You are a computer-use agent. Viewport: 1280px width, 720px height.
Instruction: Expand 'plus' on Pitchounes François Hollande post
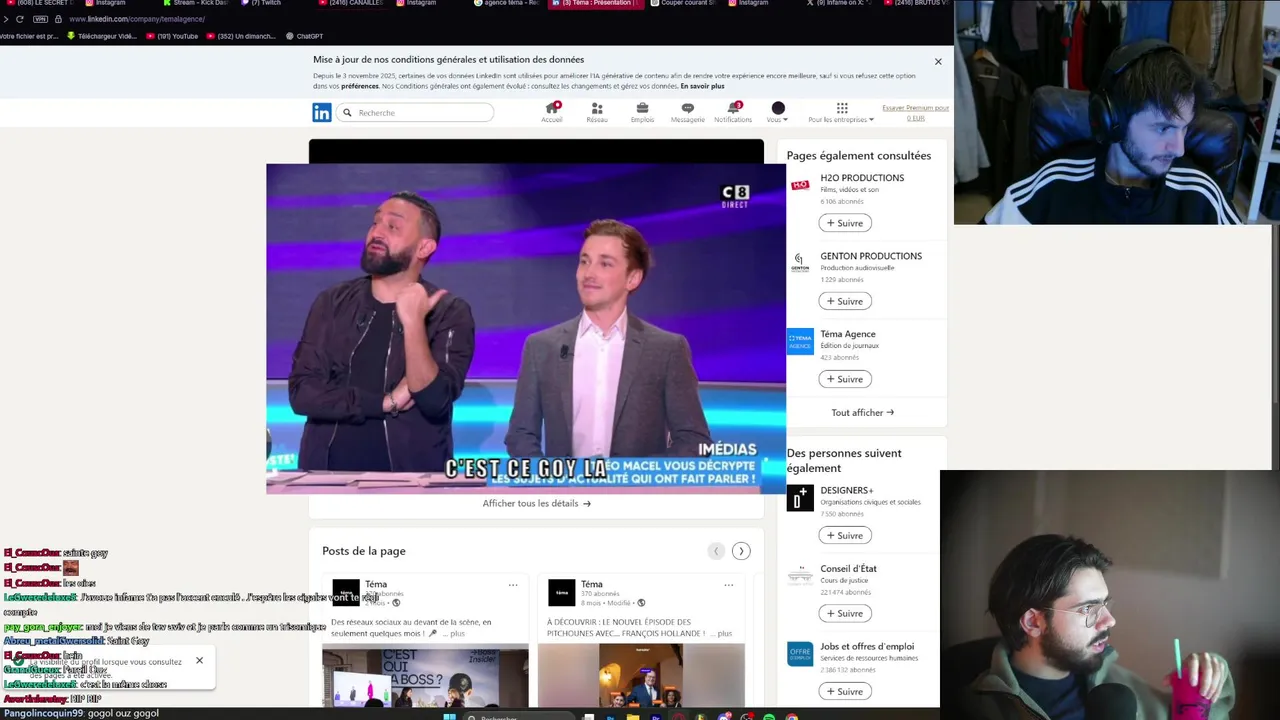coord(722,633)
